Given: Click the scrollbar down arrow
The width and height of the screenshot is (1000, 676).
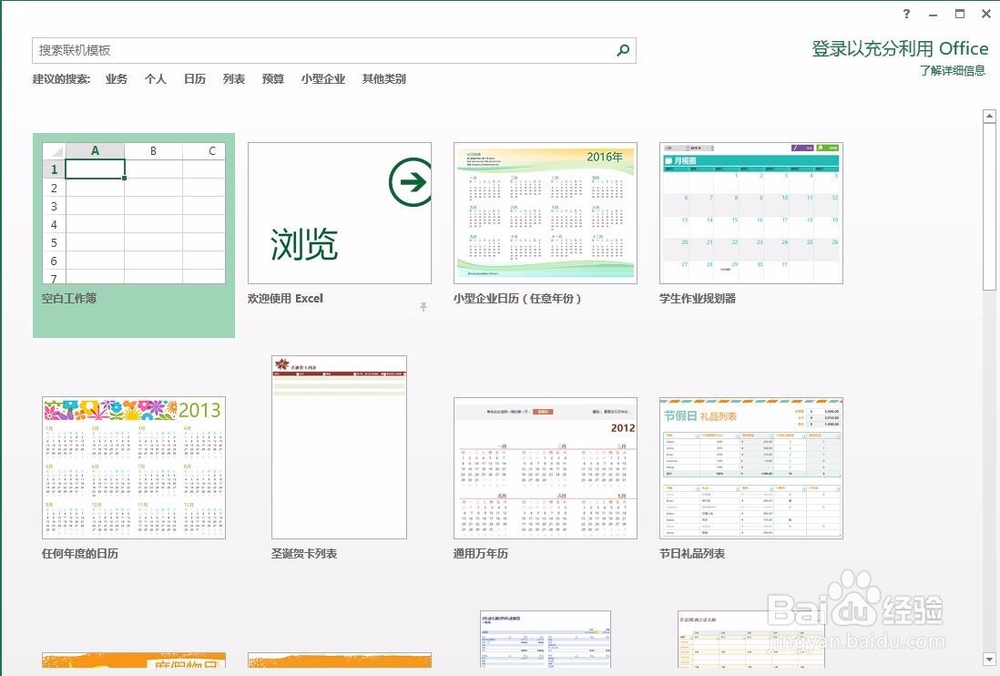Looking at the screenshot, I should [x=989, y=659].
